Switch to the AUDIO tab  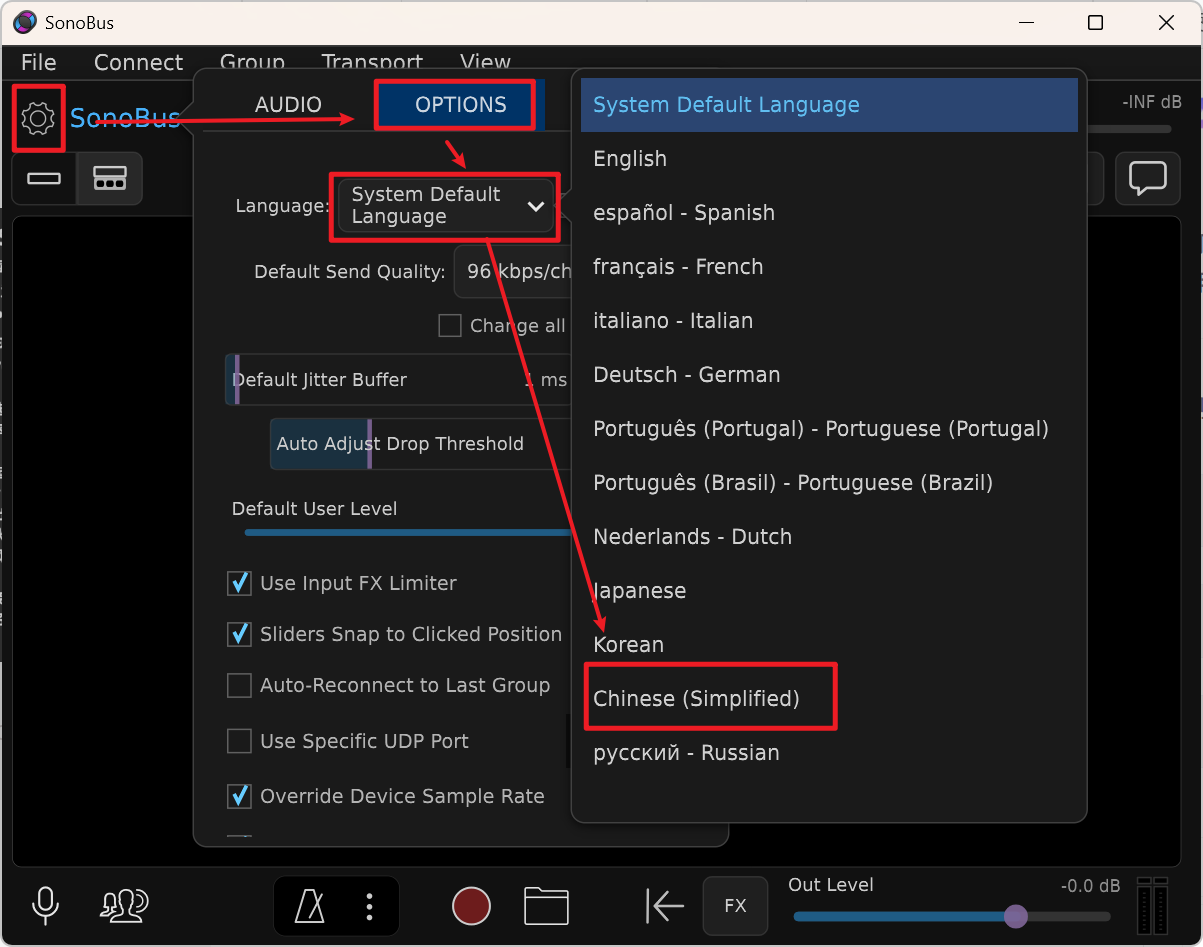click(x=288, y=105)
